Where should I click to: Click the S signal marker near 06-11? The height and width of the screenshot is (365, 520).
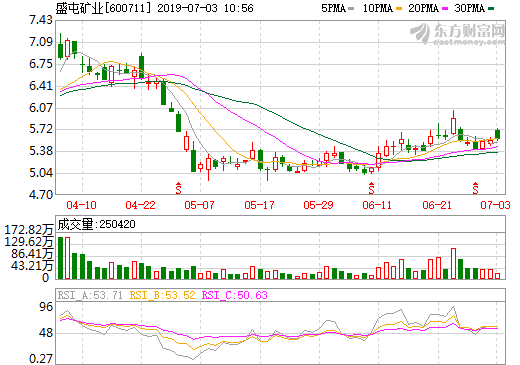(371, 188)
